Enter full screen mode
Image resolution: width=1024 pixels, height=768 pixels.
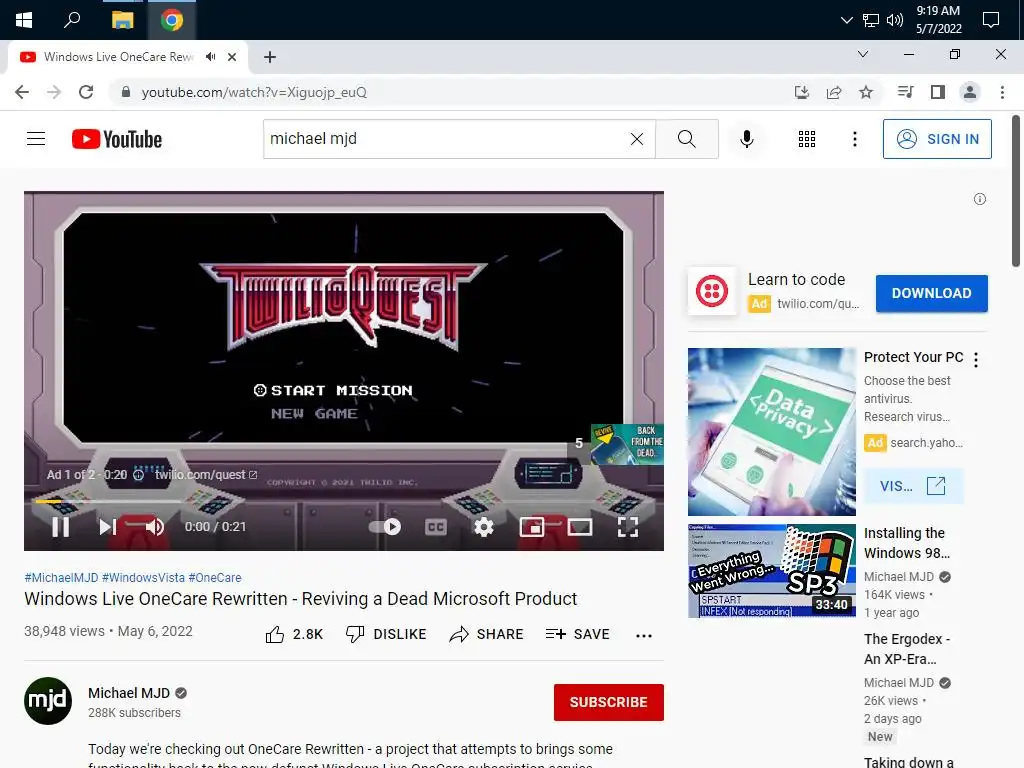pyautogui.click(x=628, y=526)
